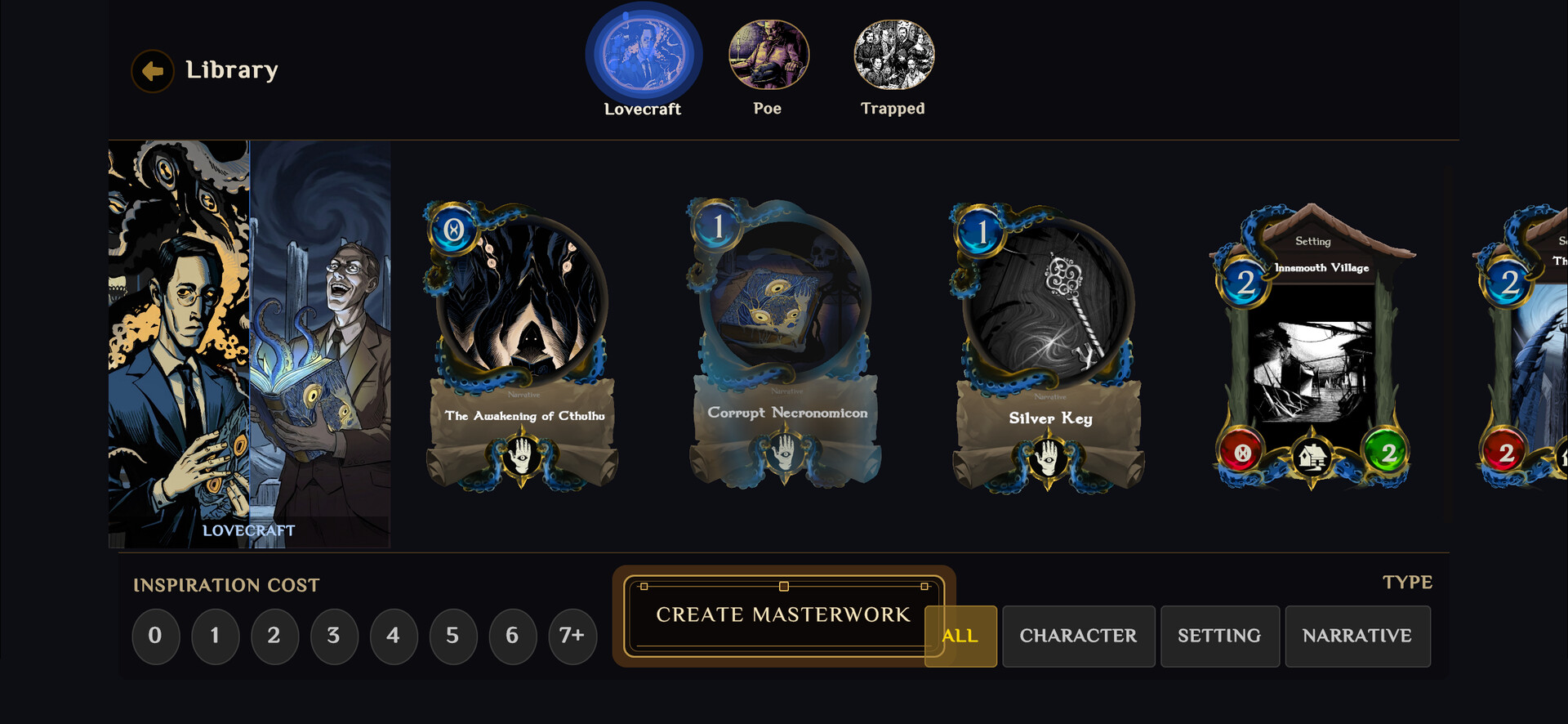The height and width of the screenshot is (724, 1568).
Task: Filter cards by NARRATIVE type
Action: [x=1357, y=636]
